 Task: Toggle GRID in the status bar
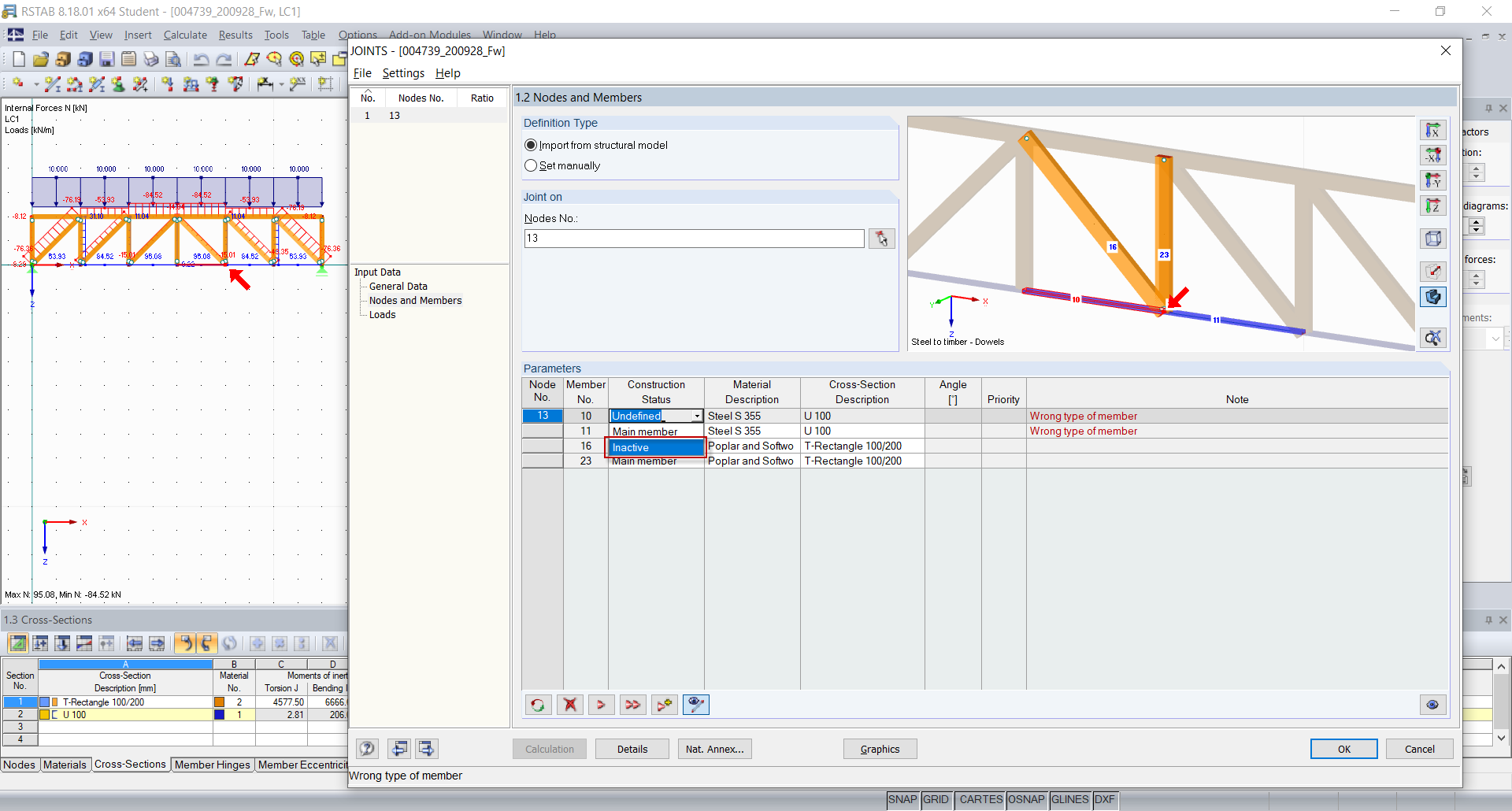(936, 799)
